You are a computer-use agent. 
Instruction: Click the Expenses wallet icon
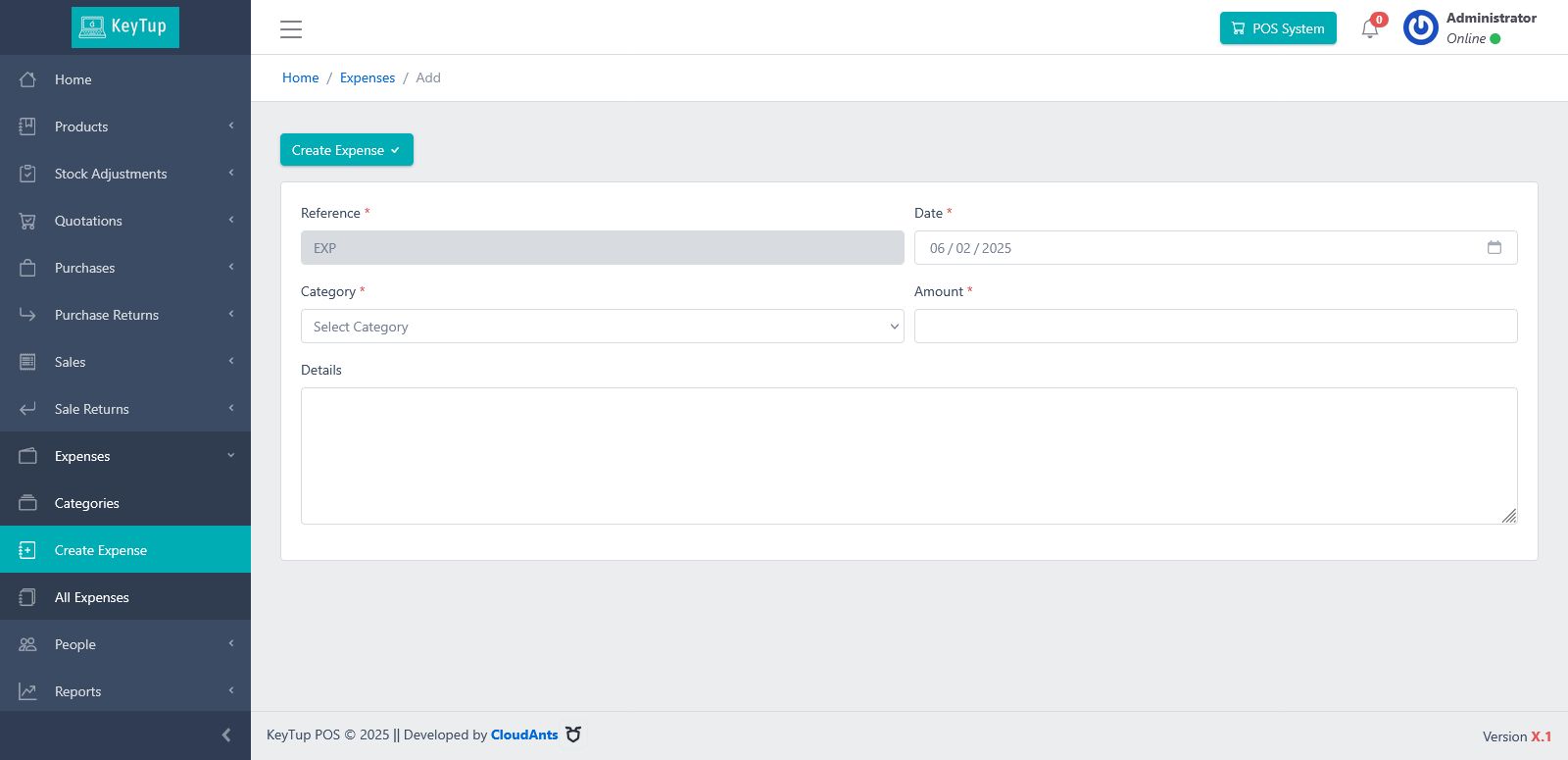coord(27,456)
